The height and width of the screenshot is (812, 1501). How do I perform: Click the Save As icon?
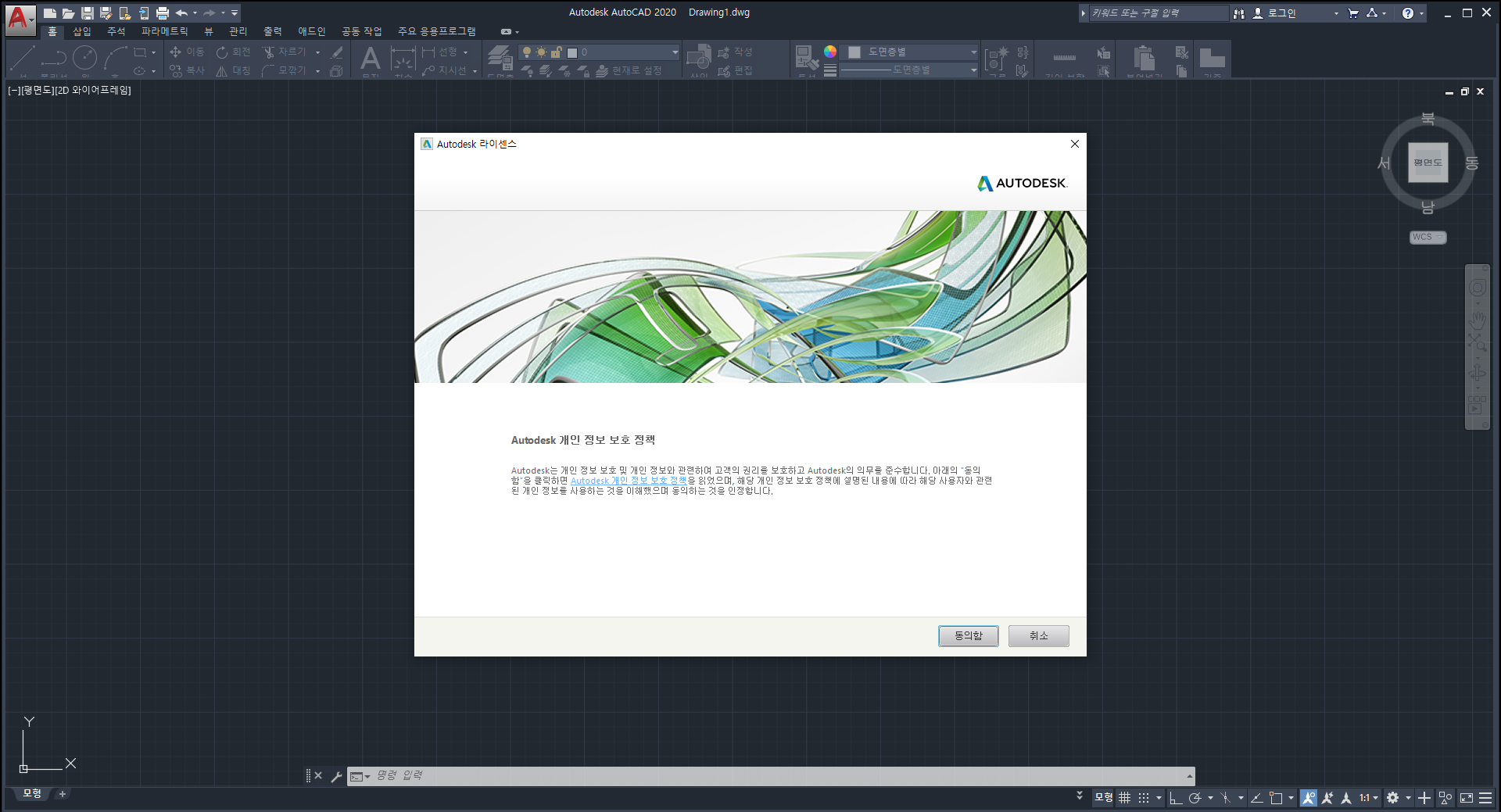(106, 13)
